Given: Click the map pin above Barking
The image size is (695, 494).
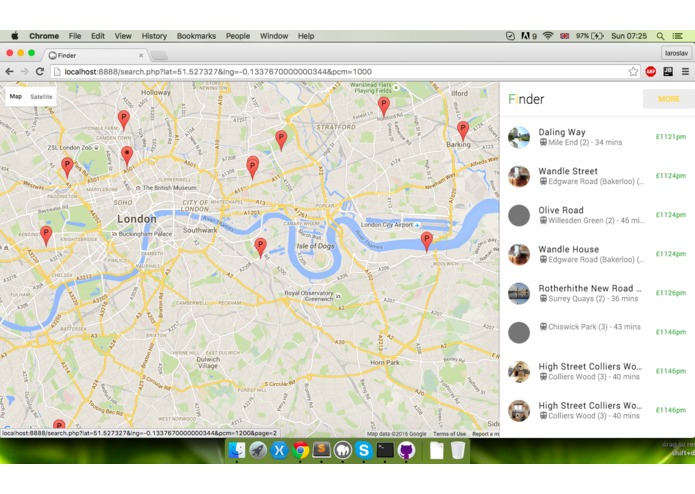Looking at the screenshot, I should tap(463, 131).
